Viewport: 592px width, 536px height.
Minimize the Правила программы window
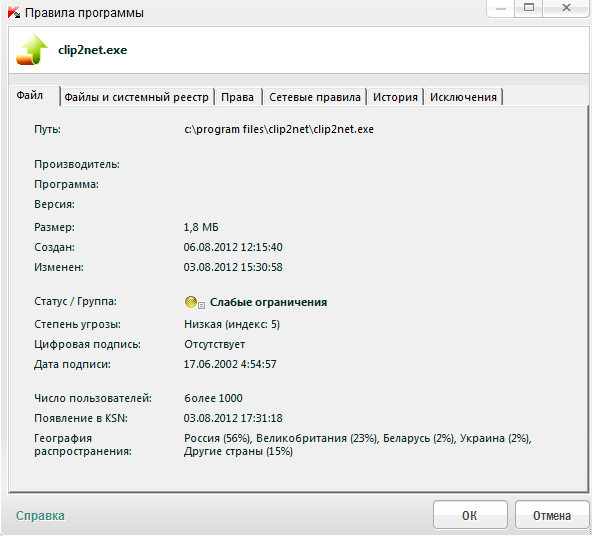[x=501, y=8]
